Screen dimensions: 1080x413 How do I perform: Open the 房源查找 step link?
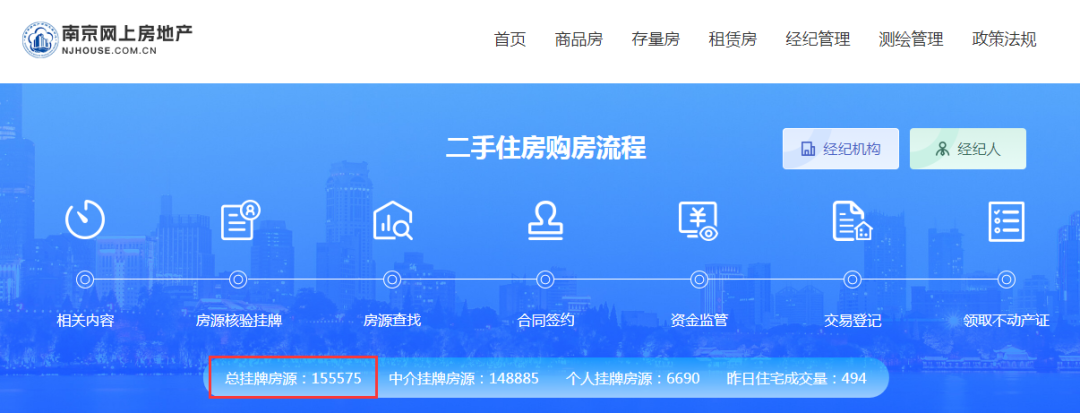tap(392, 320)
